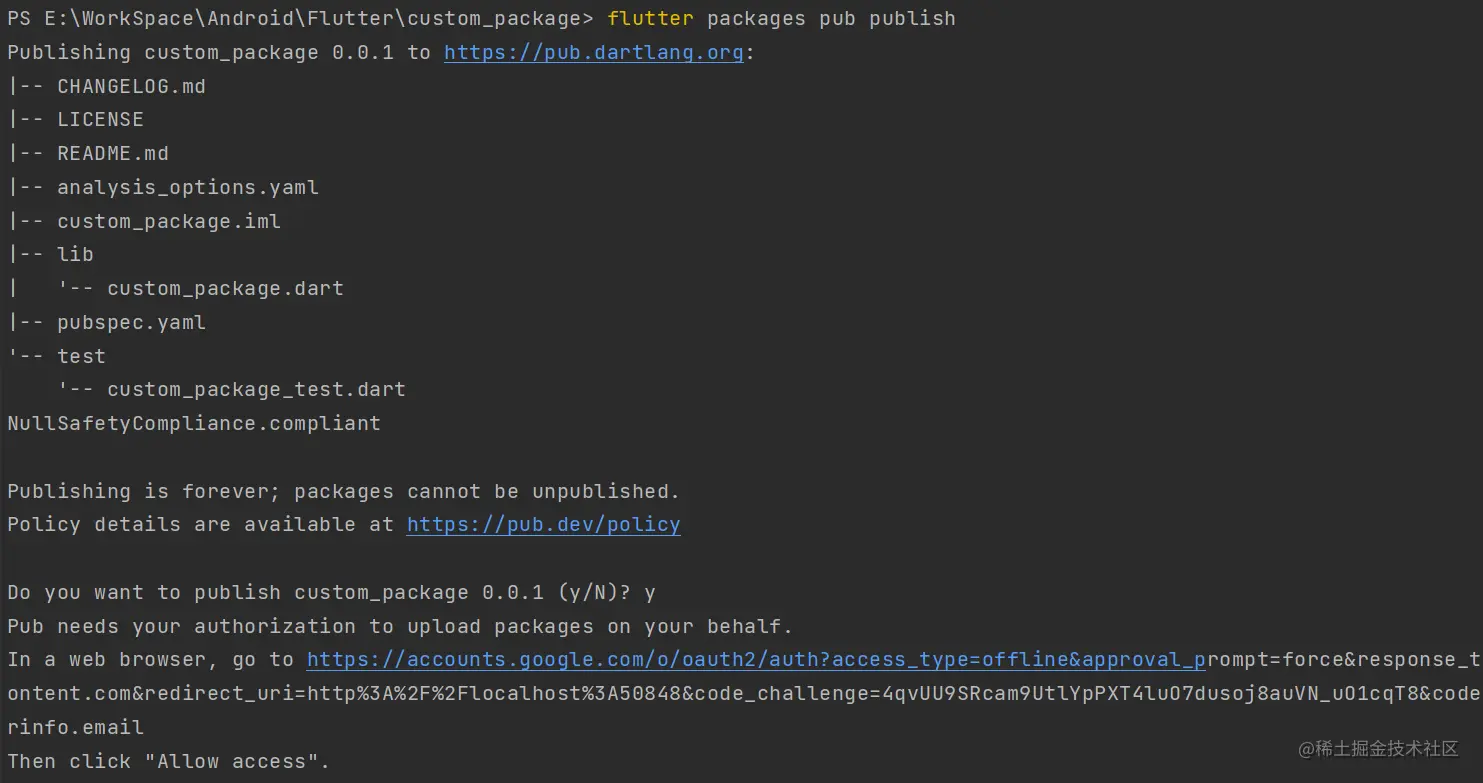This screenshot has width=1483, height=783.
Task: Click the custom_package_test.dart entry
Action: click(256, 389)
